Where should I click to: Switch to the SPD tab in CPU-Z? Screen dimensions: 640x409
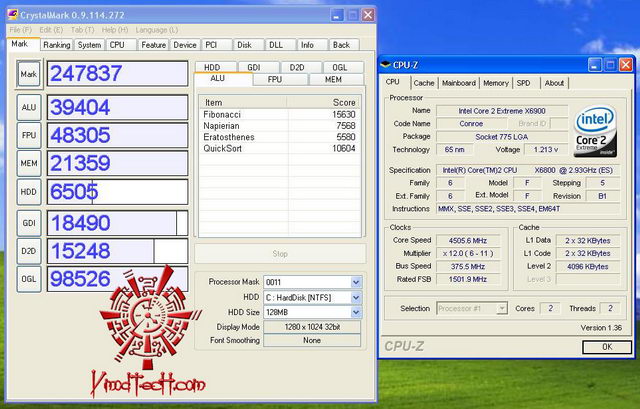tap(523, 83)
